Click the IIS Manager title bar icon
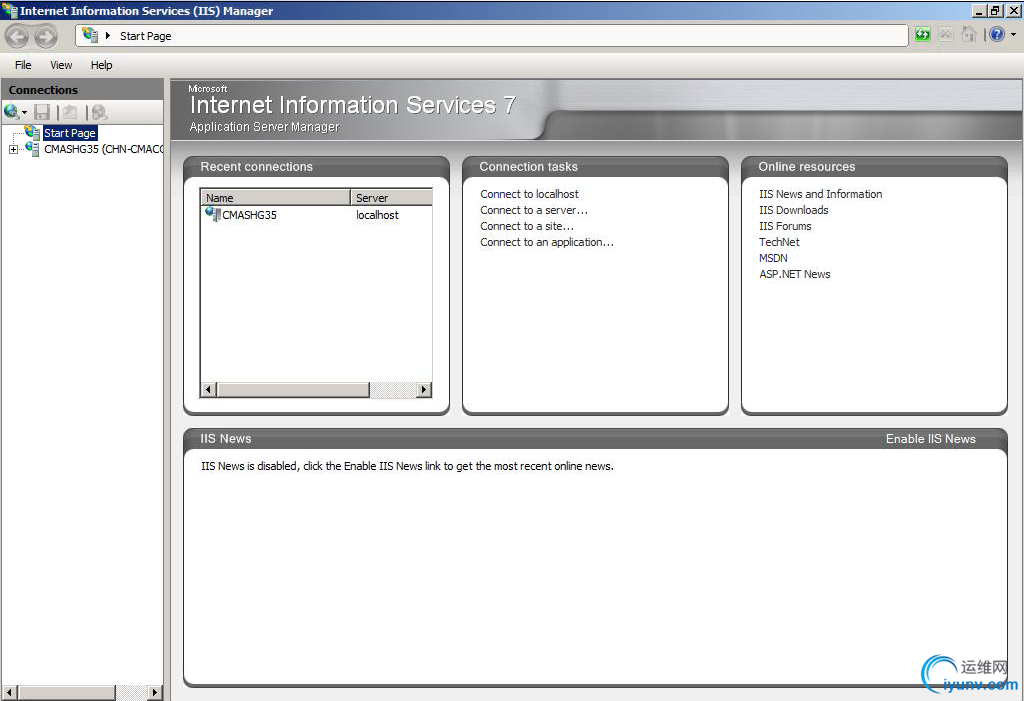The height and width of the screenshot is (701, 1024). pyautogui.click(x=9, y=10)
